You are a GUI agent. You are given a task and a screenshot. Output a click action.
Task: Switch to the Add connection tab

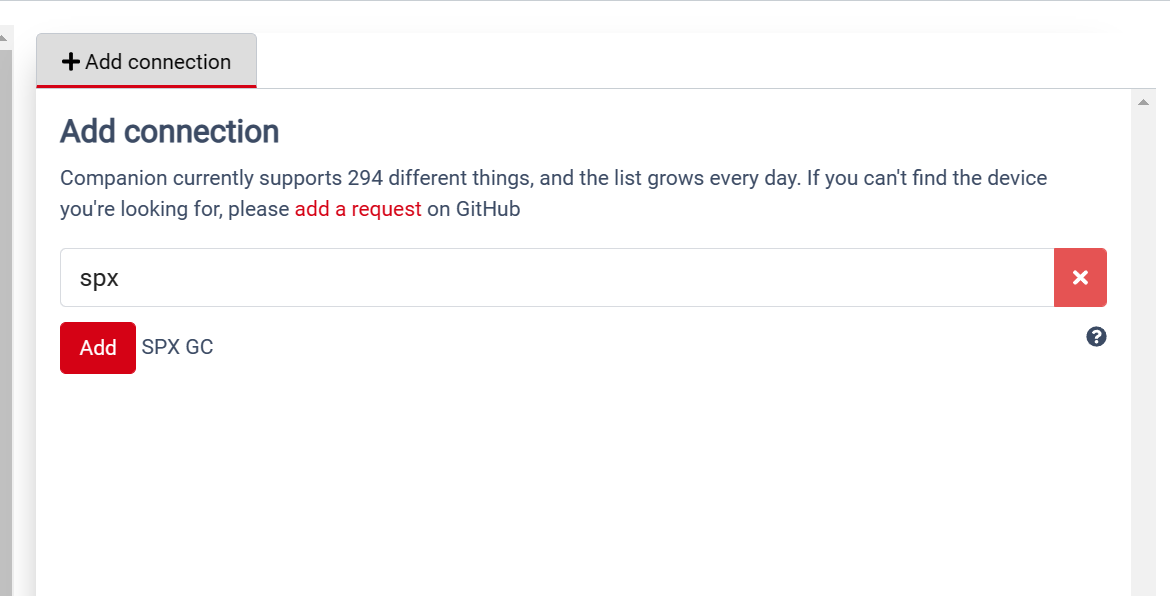click(146, 61)
